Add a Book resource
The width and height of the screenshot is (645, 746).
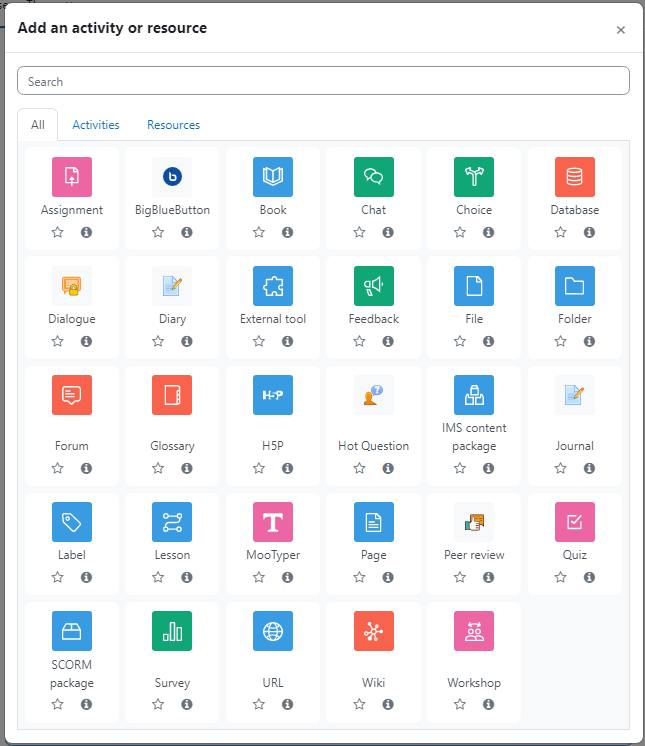[x=273, y=177]
